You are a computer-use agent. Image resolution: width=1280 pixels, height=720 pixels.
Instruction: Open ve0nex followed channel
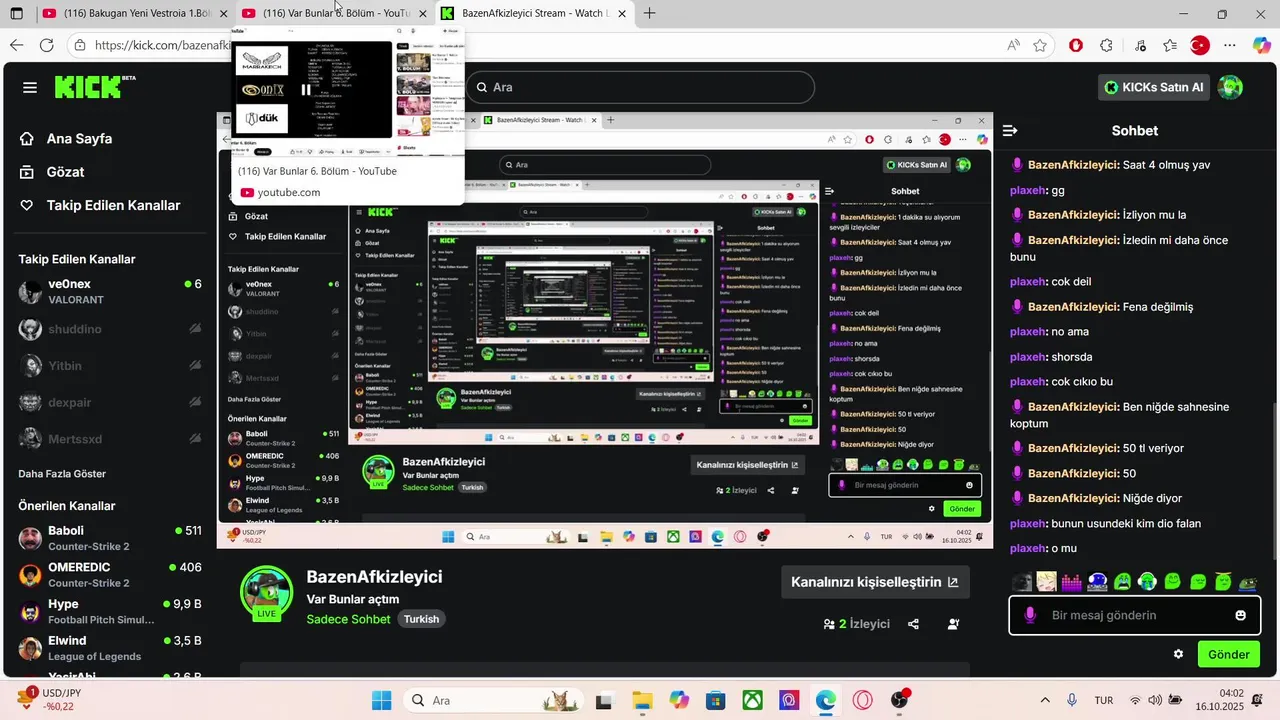click(110, 291)
